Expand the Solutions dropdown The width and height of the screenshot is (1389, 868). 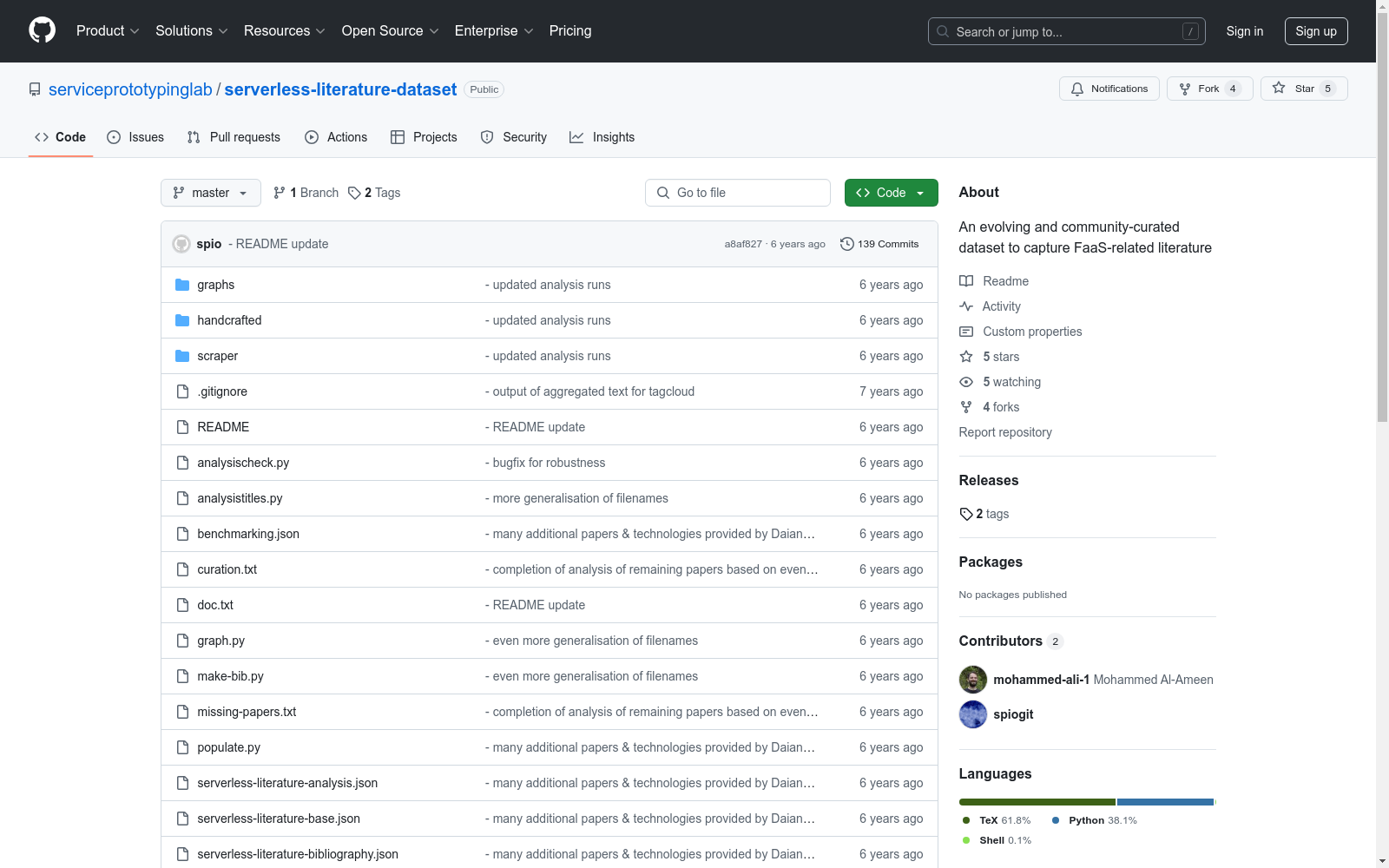pos(192,30)
